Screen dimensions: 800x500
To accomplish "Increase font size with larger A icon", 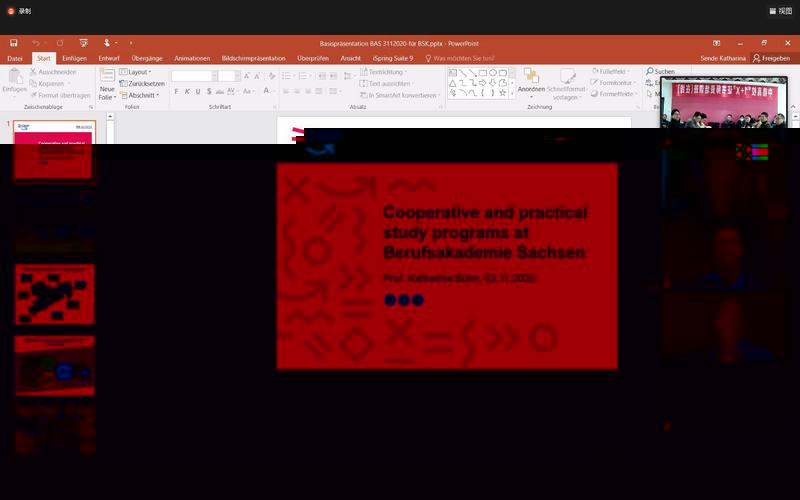I will [247, 76].
